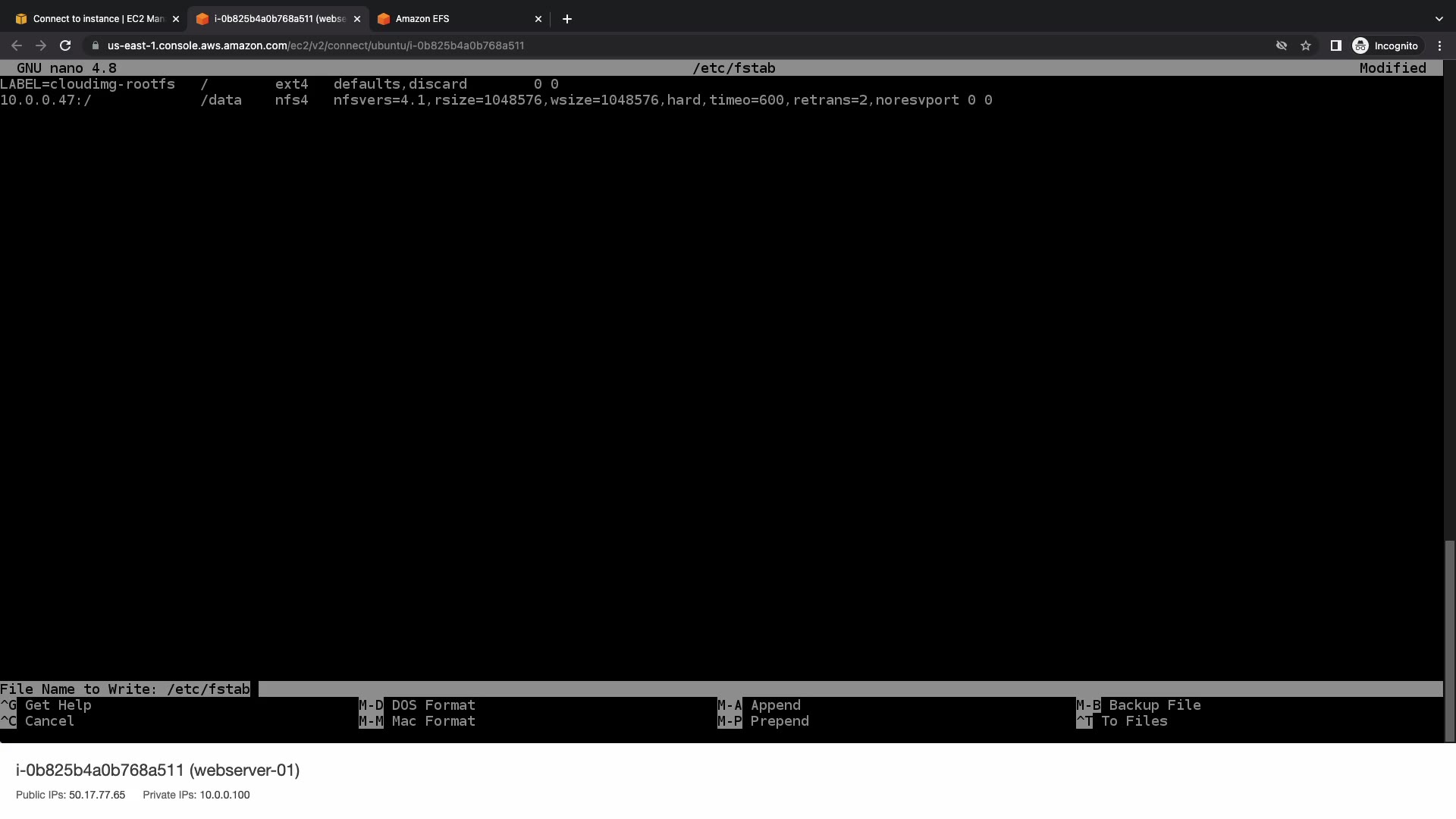Open a new tab with plus icon
The width and height of the screenshot is (1456, 819).
click(567, 19)
